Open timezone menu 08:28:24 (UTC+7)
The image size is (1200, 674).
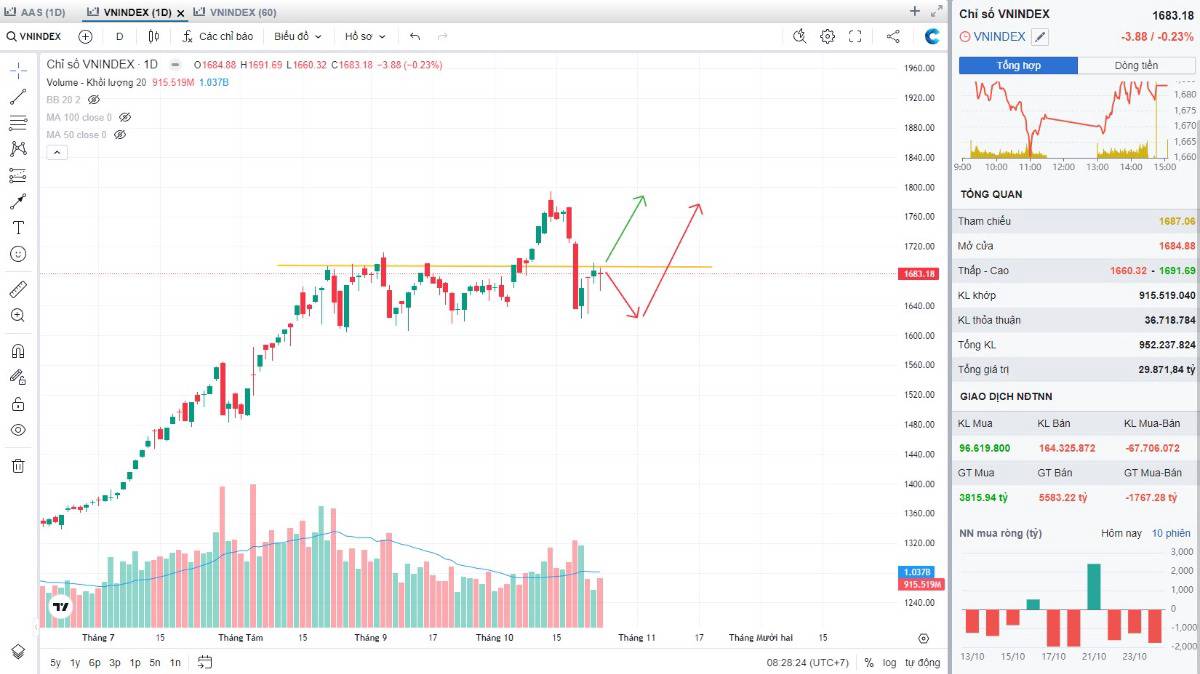point(807,662)
